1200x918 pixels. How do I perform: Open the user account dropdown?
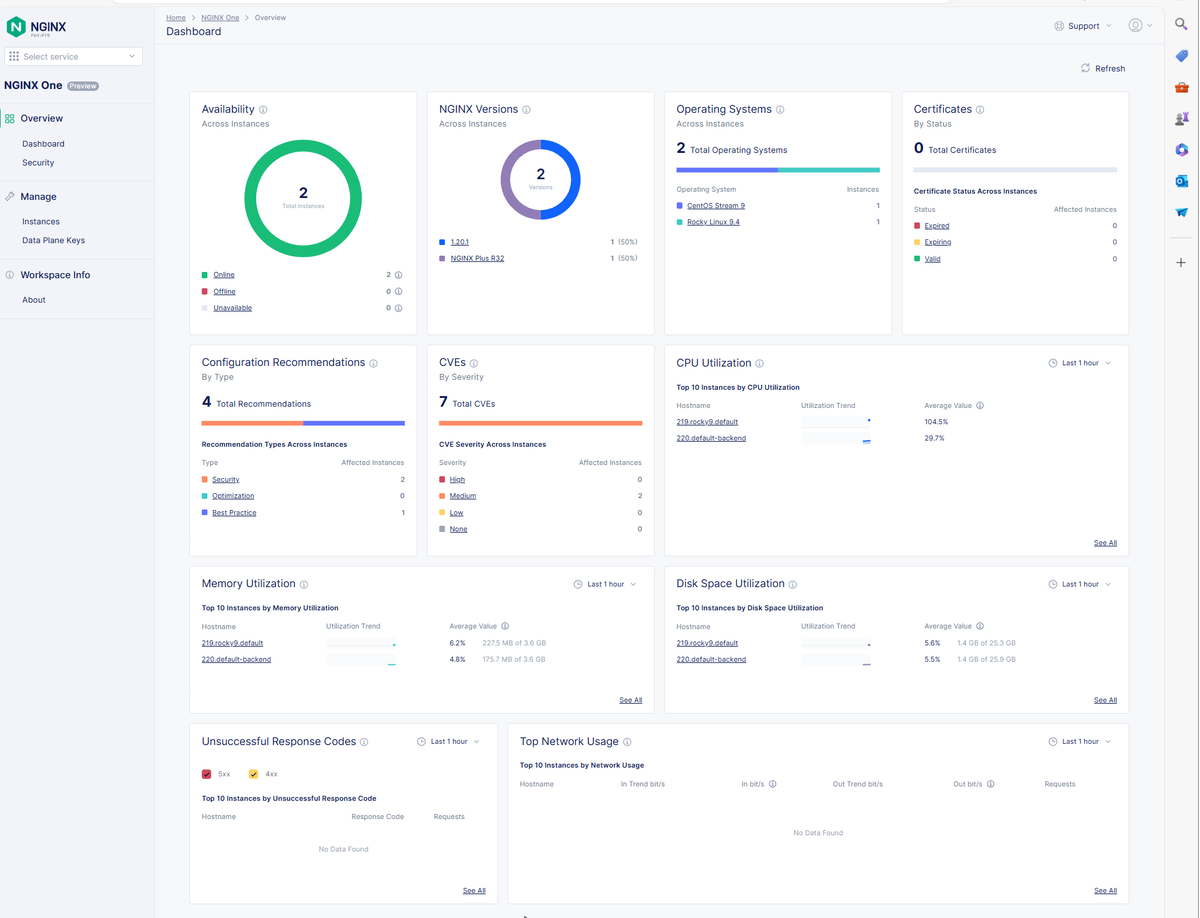tap(1140, 26)
